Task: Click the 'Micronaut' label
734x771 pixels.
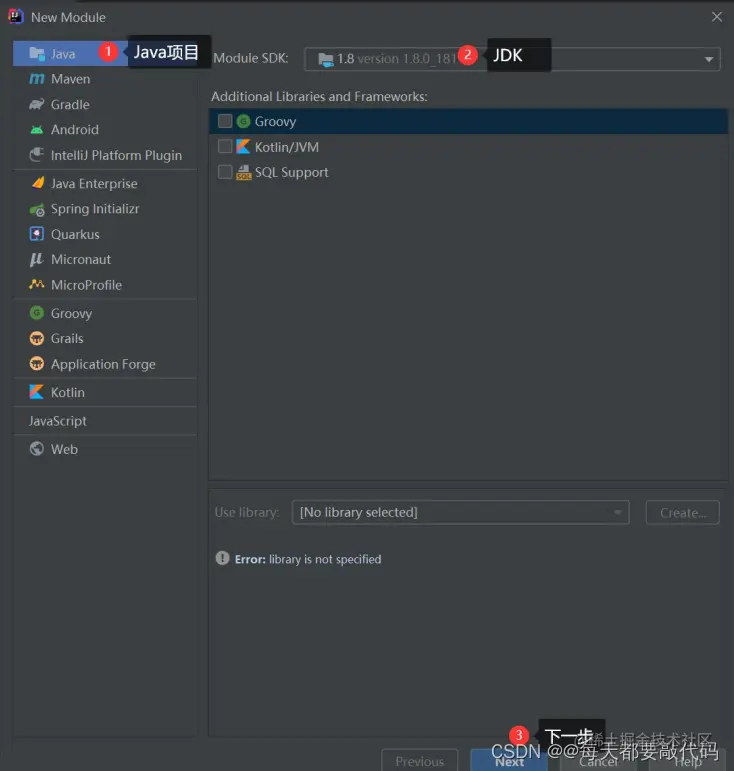Action: click(81, 260)
